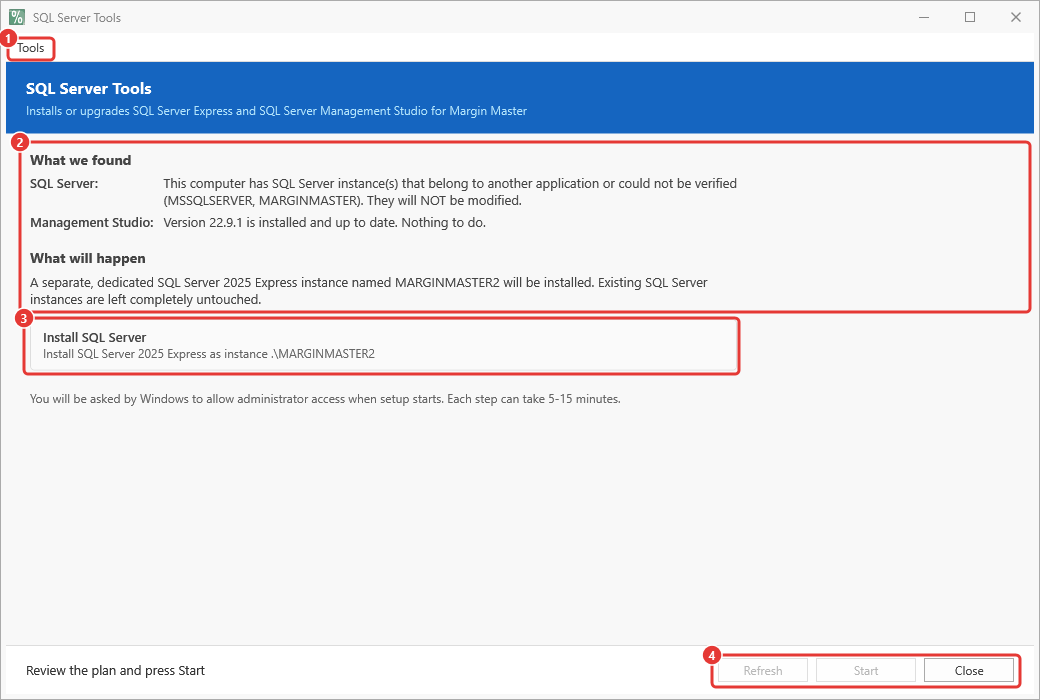Click the SQL Server Tools app icon in title bar
The height and width of the screenshot is (700, 1040).
17,17
